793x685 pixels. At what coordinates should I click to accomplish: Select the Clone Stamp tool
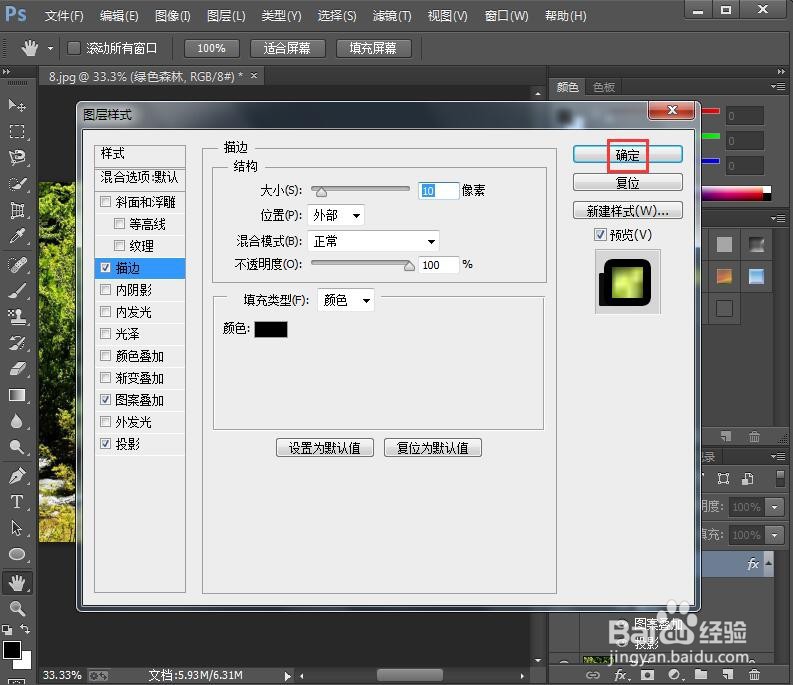pos(17,317)
